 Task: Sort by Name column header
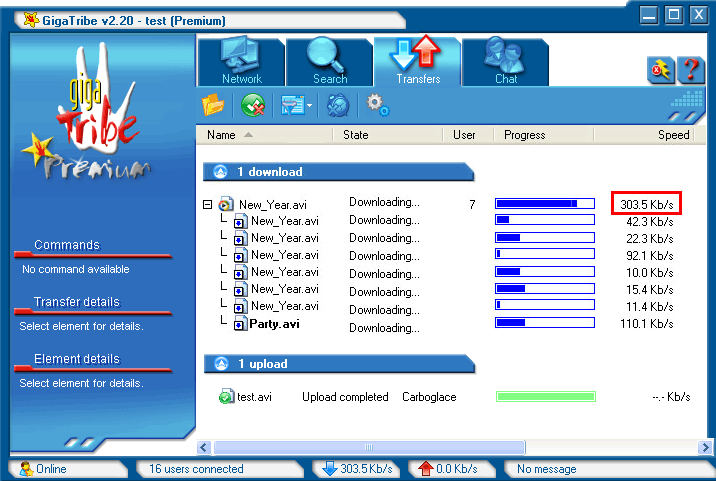[264, 135]
